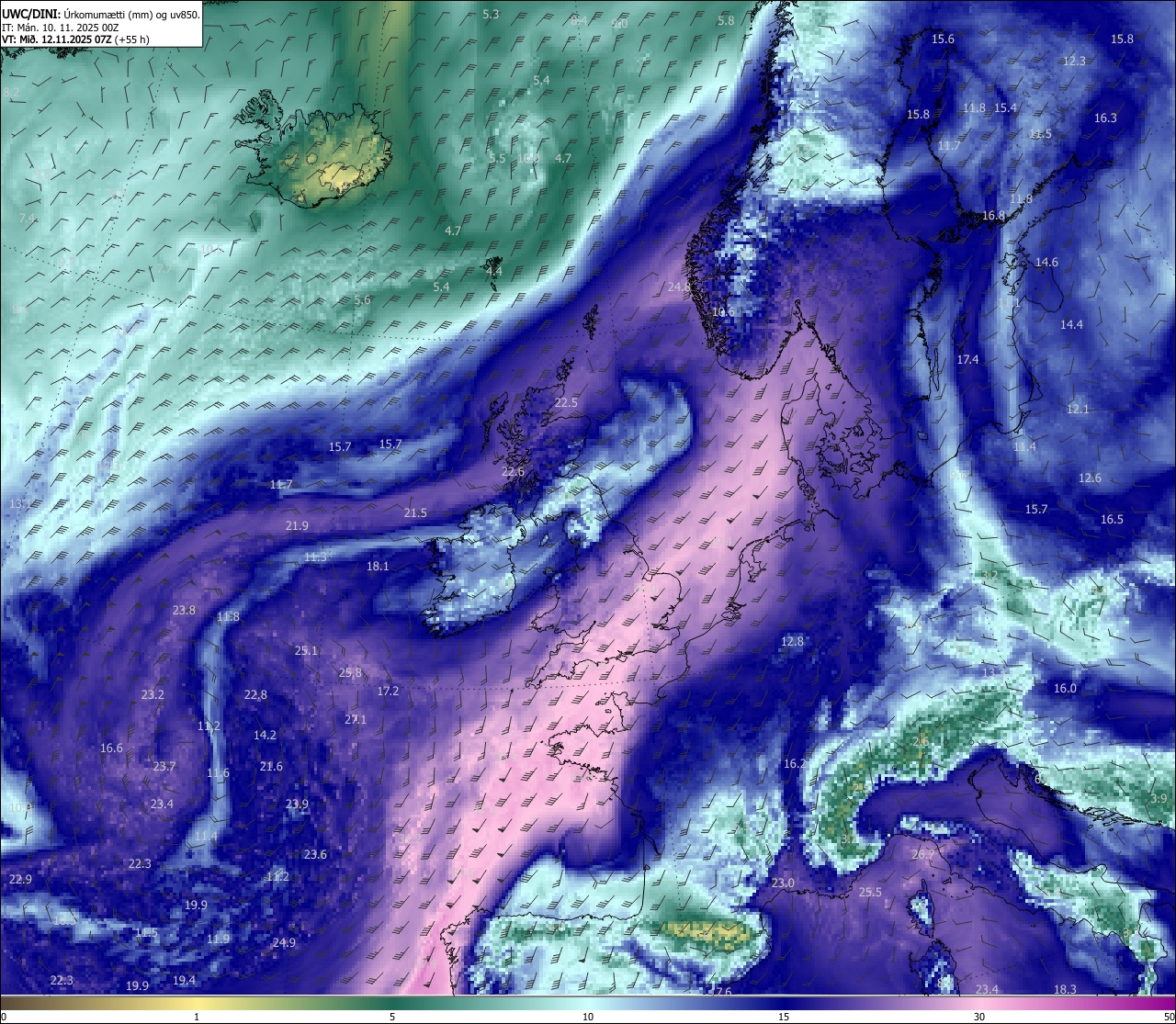The image size is (1176, 1024).
Task: Select the 16.2 value label
Action: coord(795,764)
